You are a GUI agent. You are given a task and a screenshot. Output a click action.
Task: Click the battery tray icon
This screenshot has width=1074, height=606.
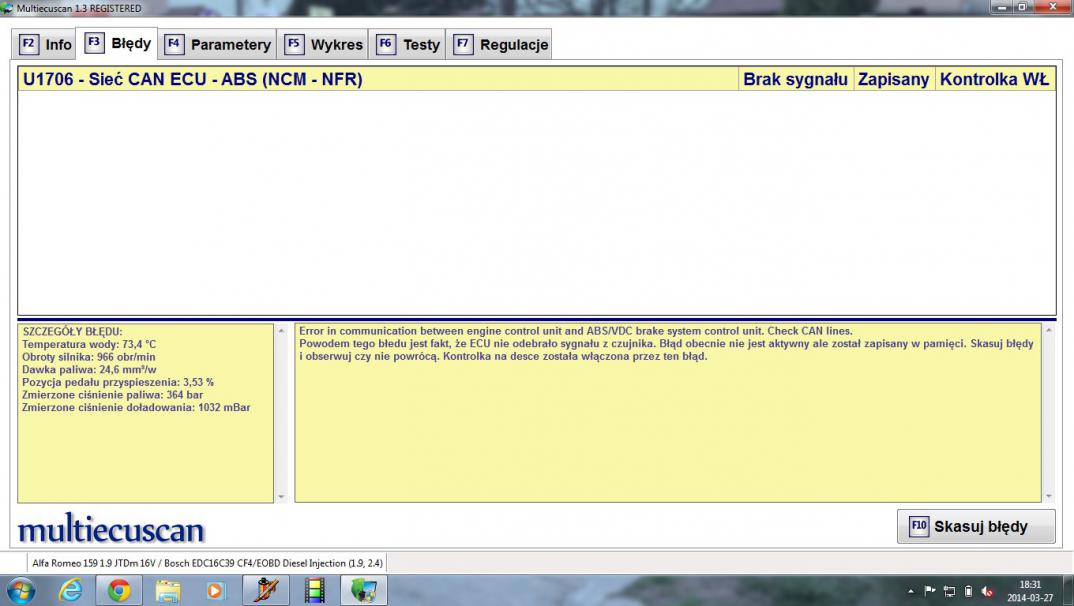pos(969,591)
